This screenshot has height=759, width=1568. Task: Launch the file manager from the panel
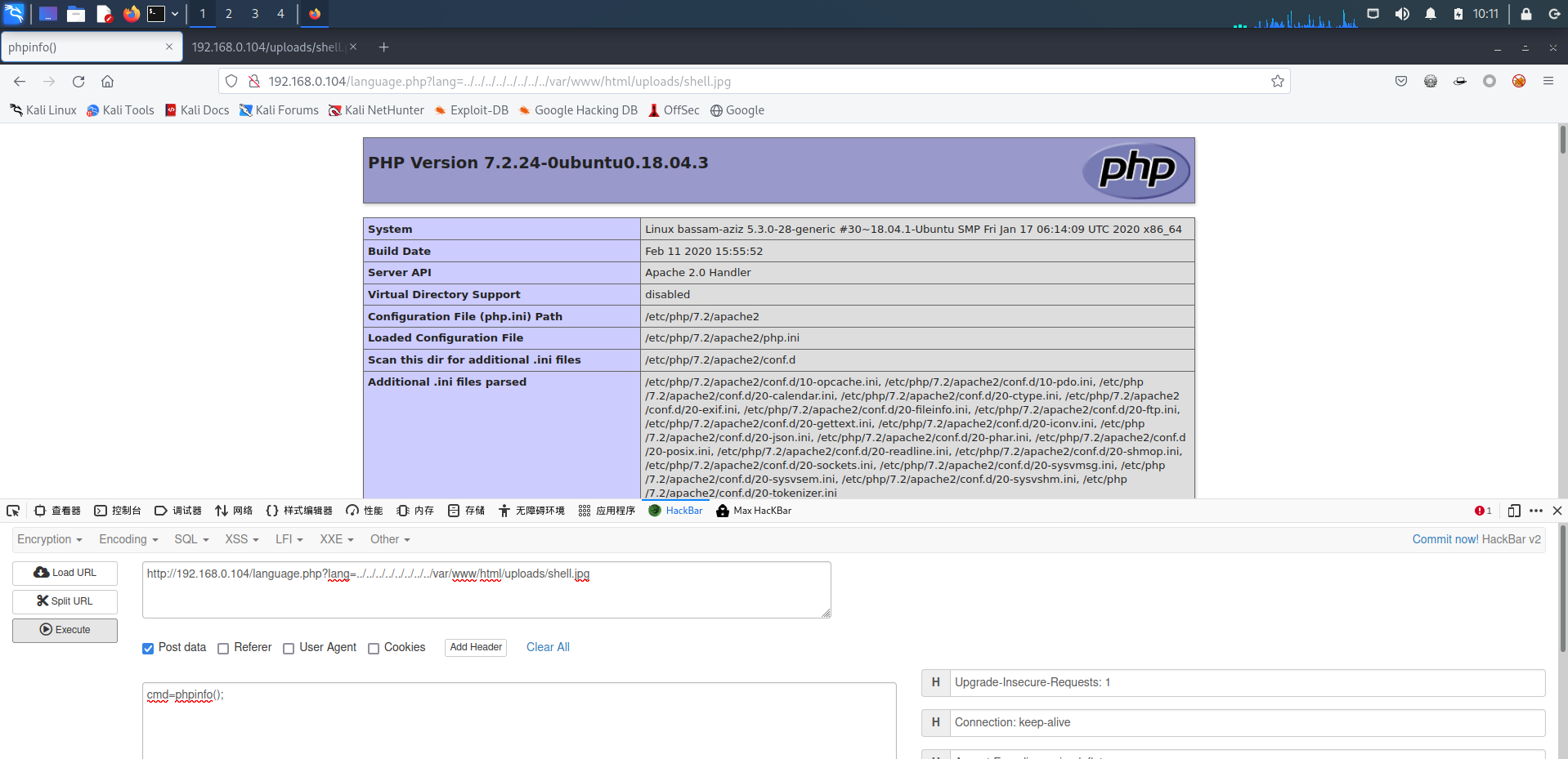pos(76,14)
